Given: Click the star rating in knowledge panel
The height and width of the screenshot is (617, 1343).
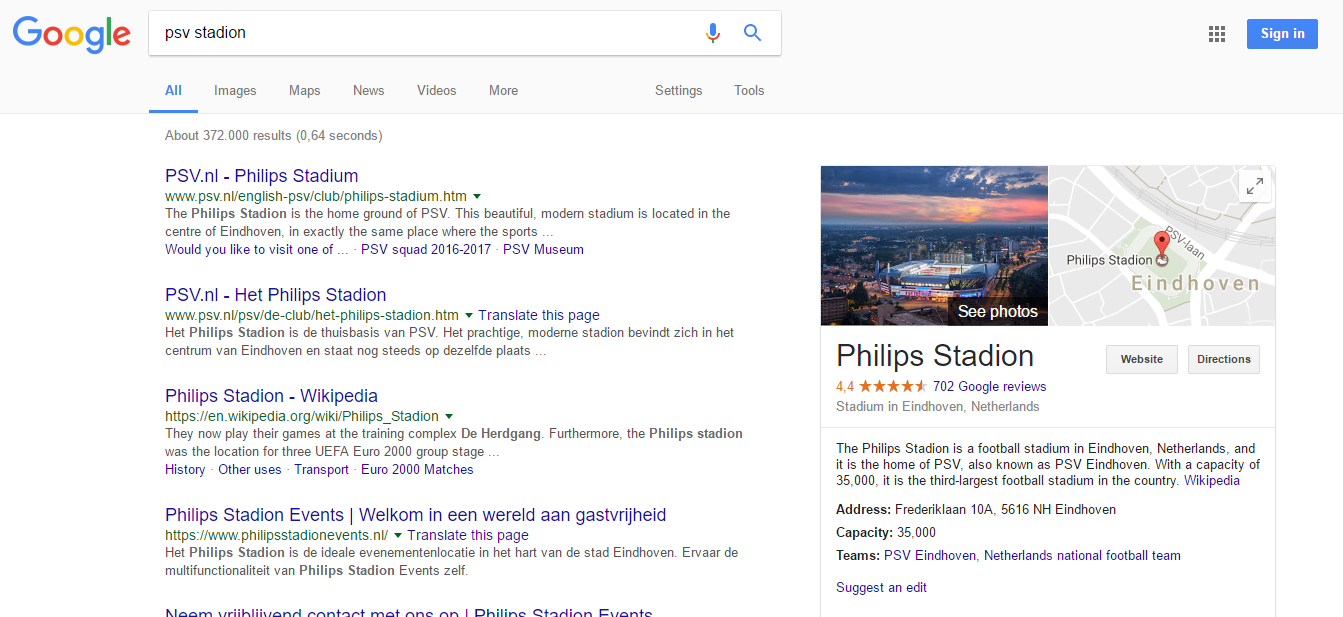Looking at the screenshot, I should 892,386.
